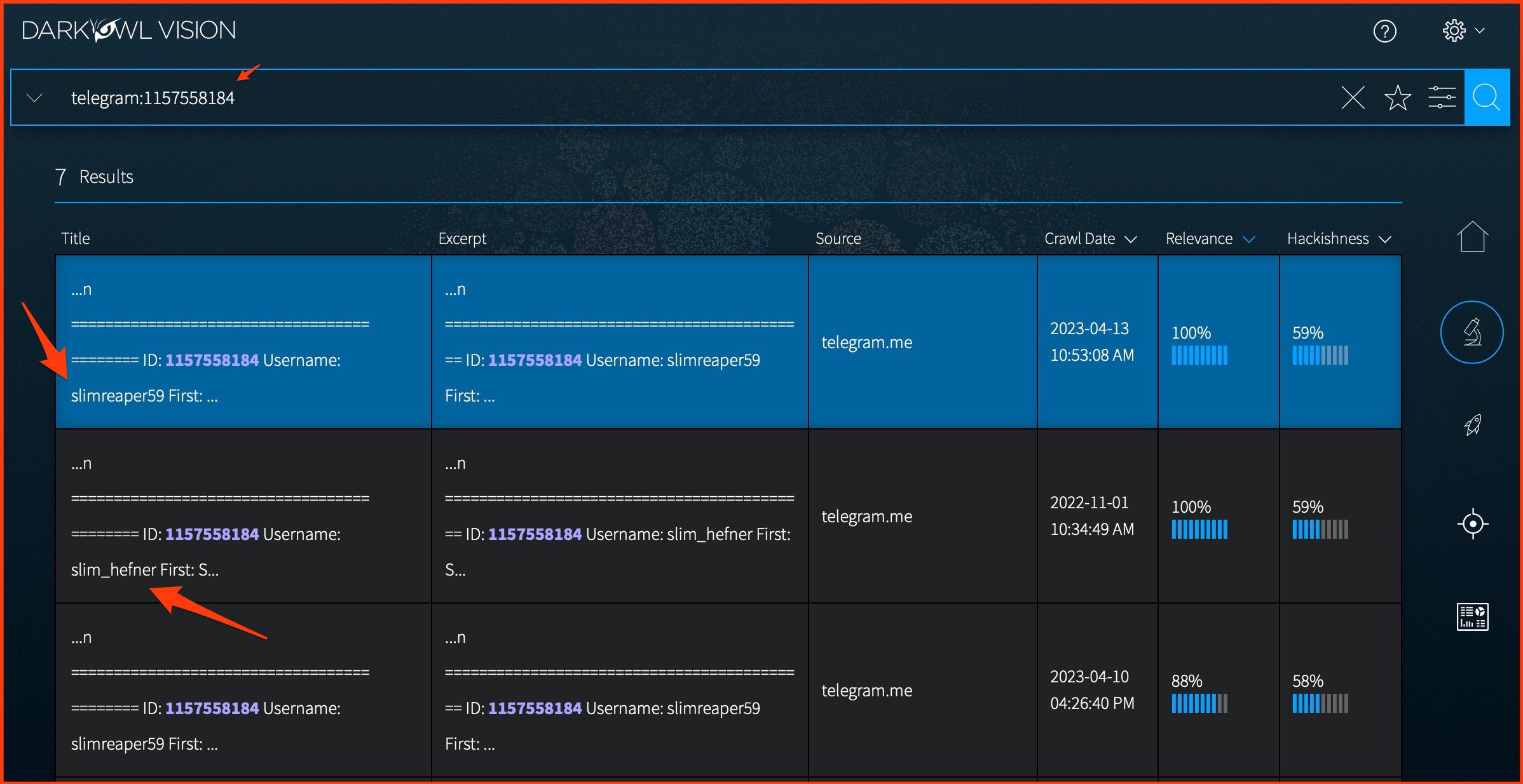
Task: Open the dashboard report icon in sidebar
Action: [x=1472, y=616]
